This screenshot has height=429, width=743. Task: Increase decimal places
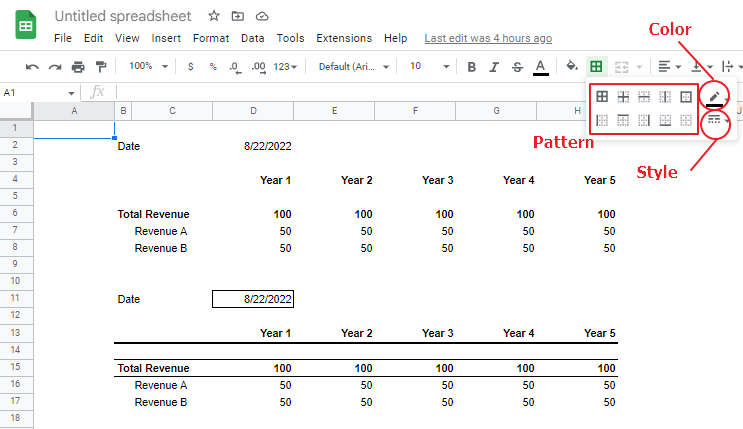point(259,67)
